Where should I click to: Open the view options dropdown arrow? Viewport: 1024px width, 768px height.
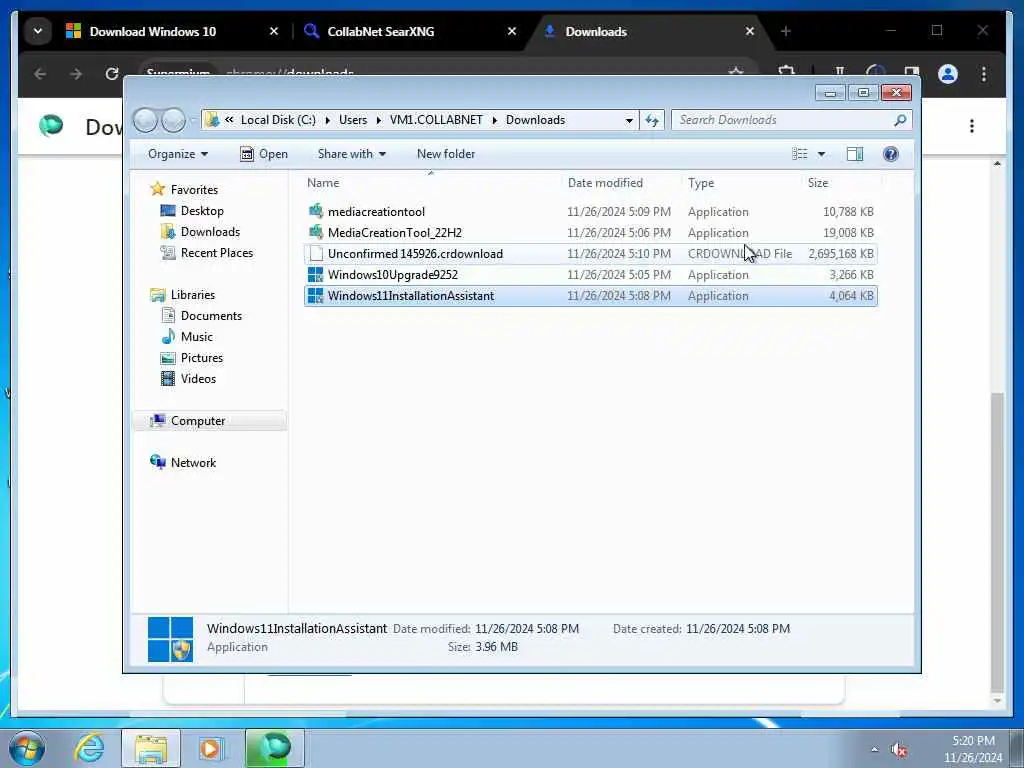coord(822,154)
